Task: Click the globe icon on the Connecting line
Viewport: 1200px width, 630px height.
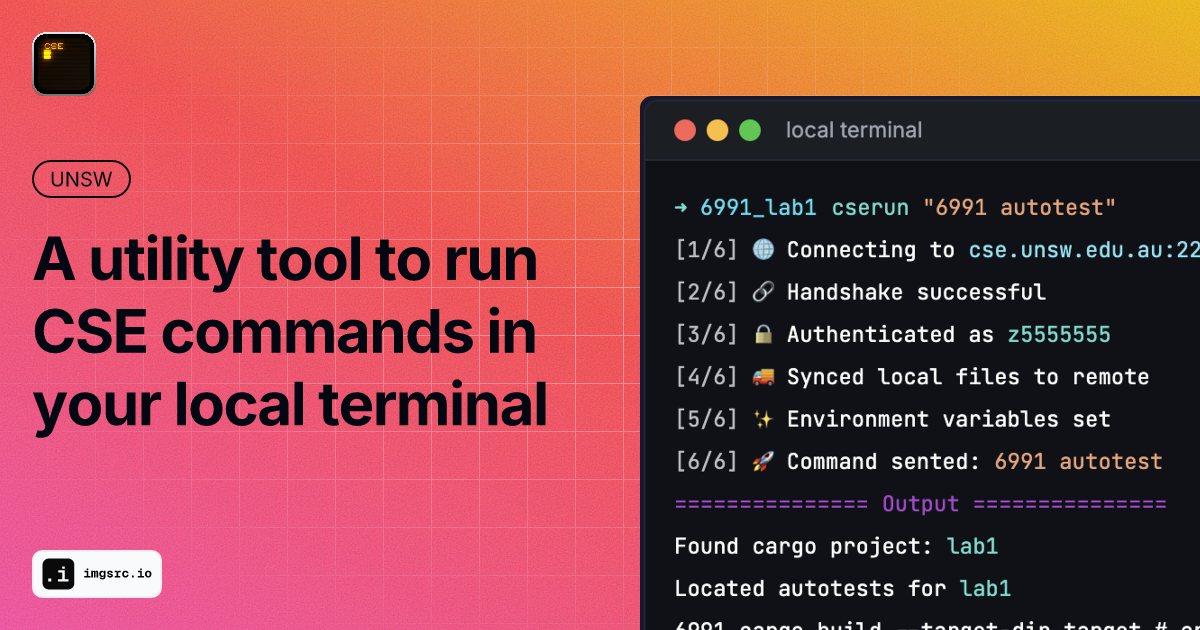Action: click(762, 249)
